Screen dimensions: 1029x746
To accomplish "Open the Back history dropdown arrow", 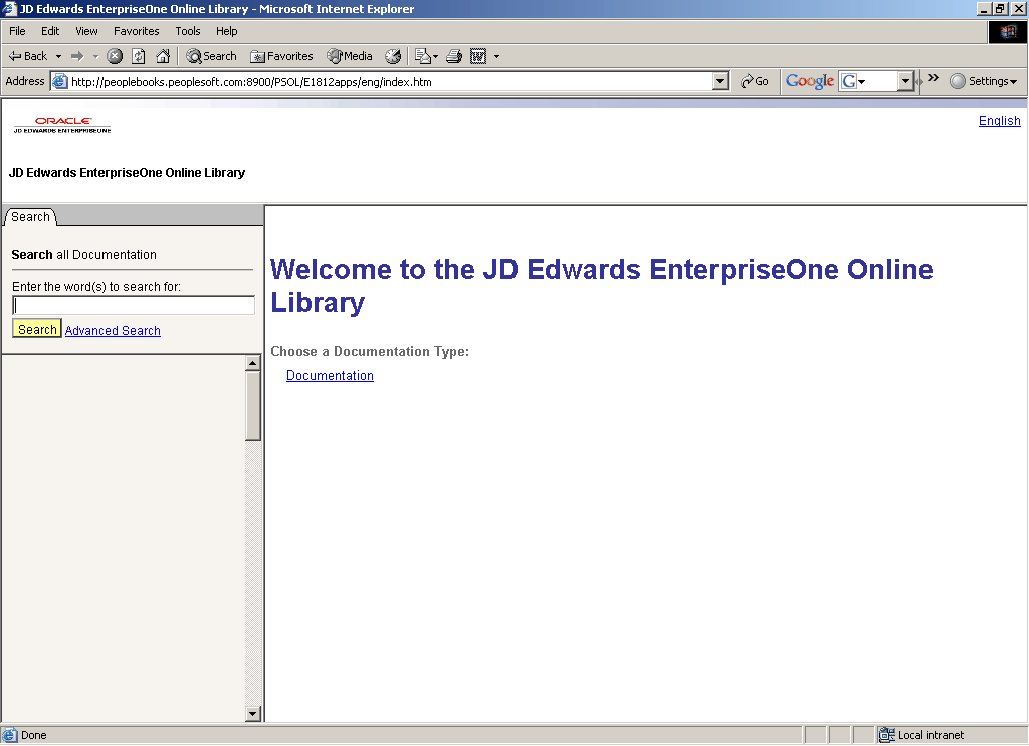I will pyautogui.click(x=58, y=56).
